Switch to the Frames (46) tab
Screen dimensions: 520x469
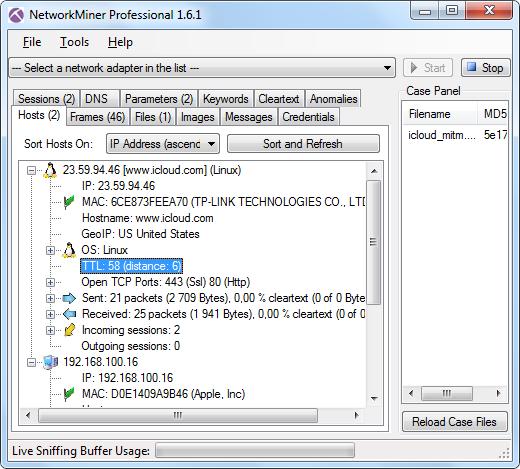click(97, 117)
